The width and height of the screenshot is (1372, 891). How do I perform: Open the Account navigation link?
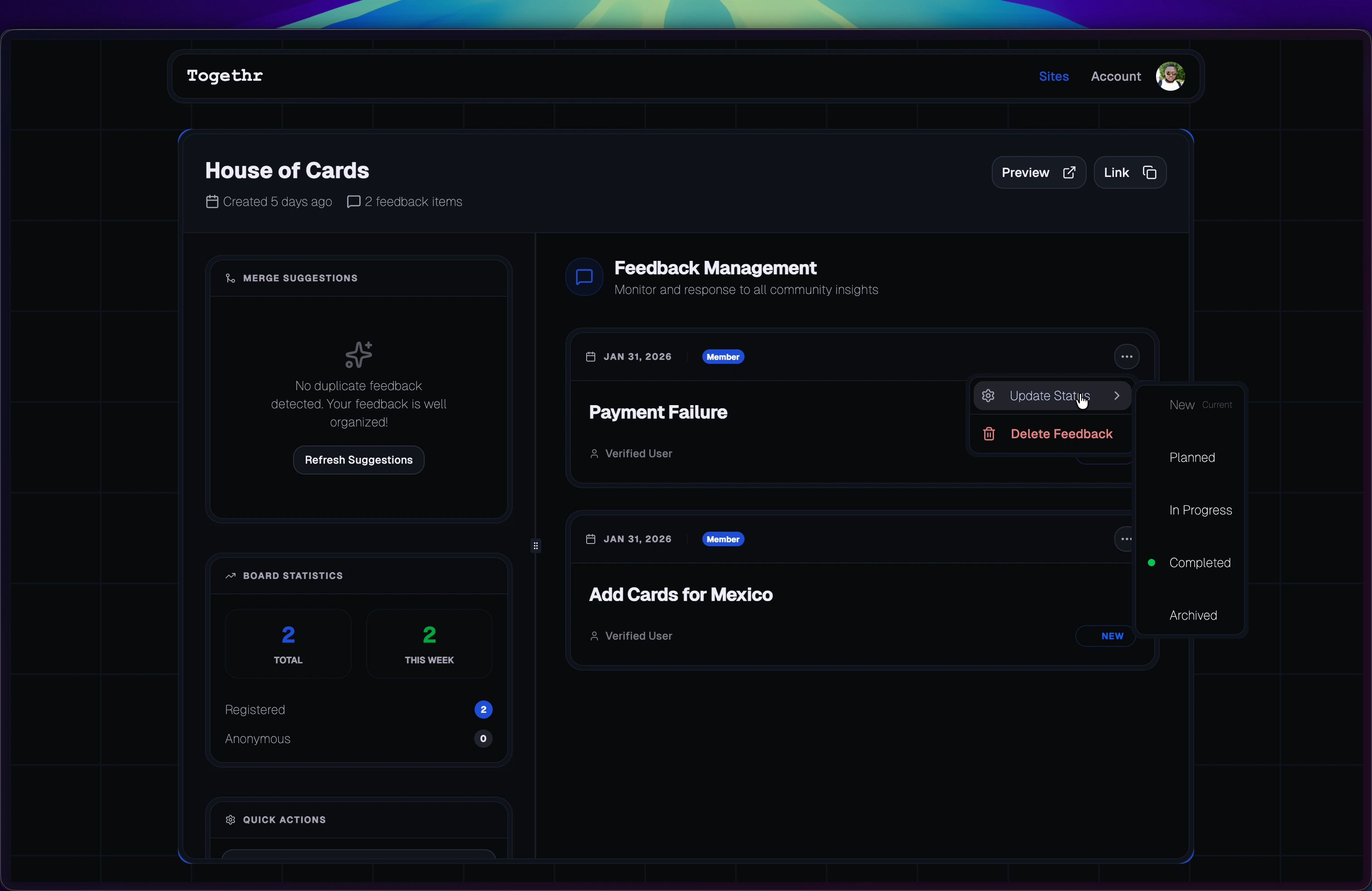coord(1116,76)
